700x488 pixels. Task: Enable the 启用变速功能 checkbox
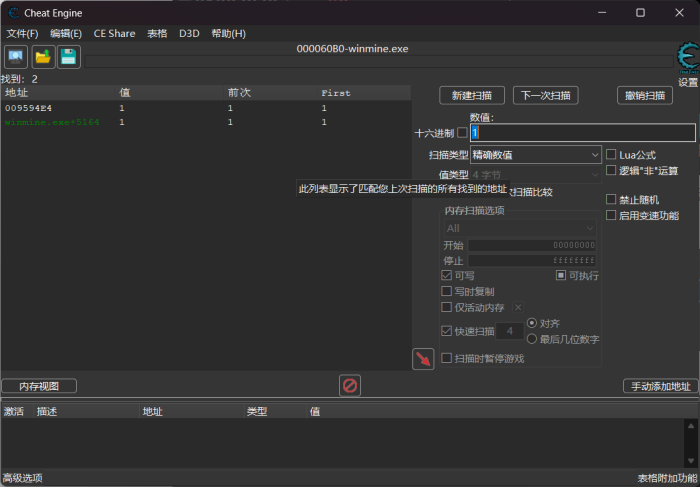pos(611,215)
